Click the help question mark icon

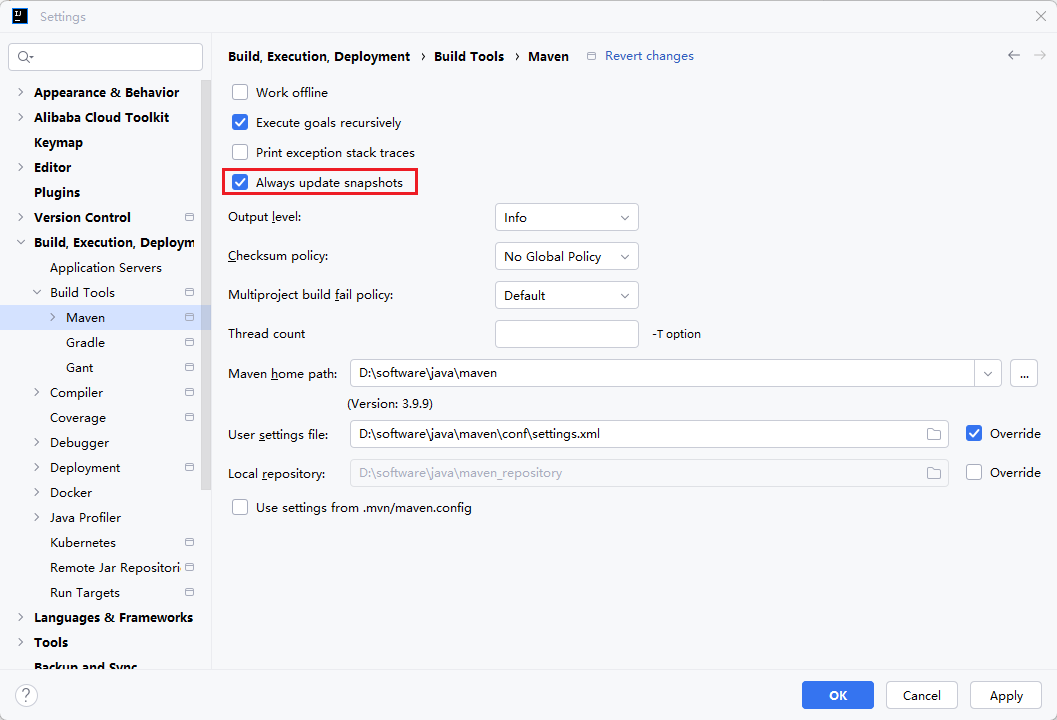(x=26, y=695)
